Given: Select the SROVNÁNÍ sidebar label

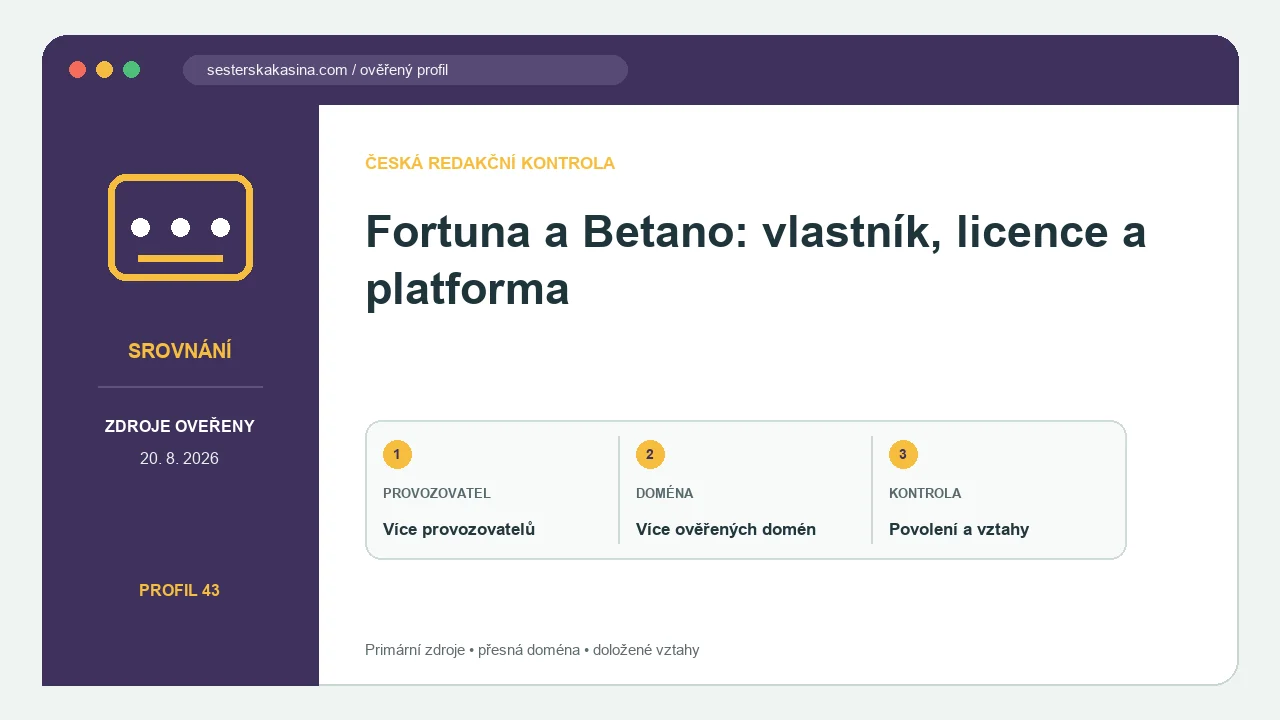Looking at the screenshot, I should click(x=180, y=351).
